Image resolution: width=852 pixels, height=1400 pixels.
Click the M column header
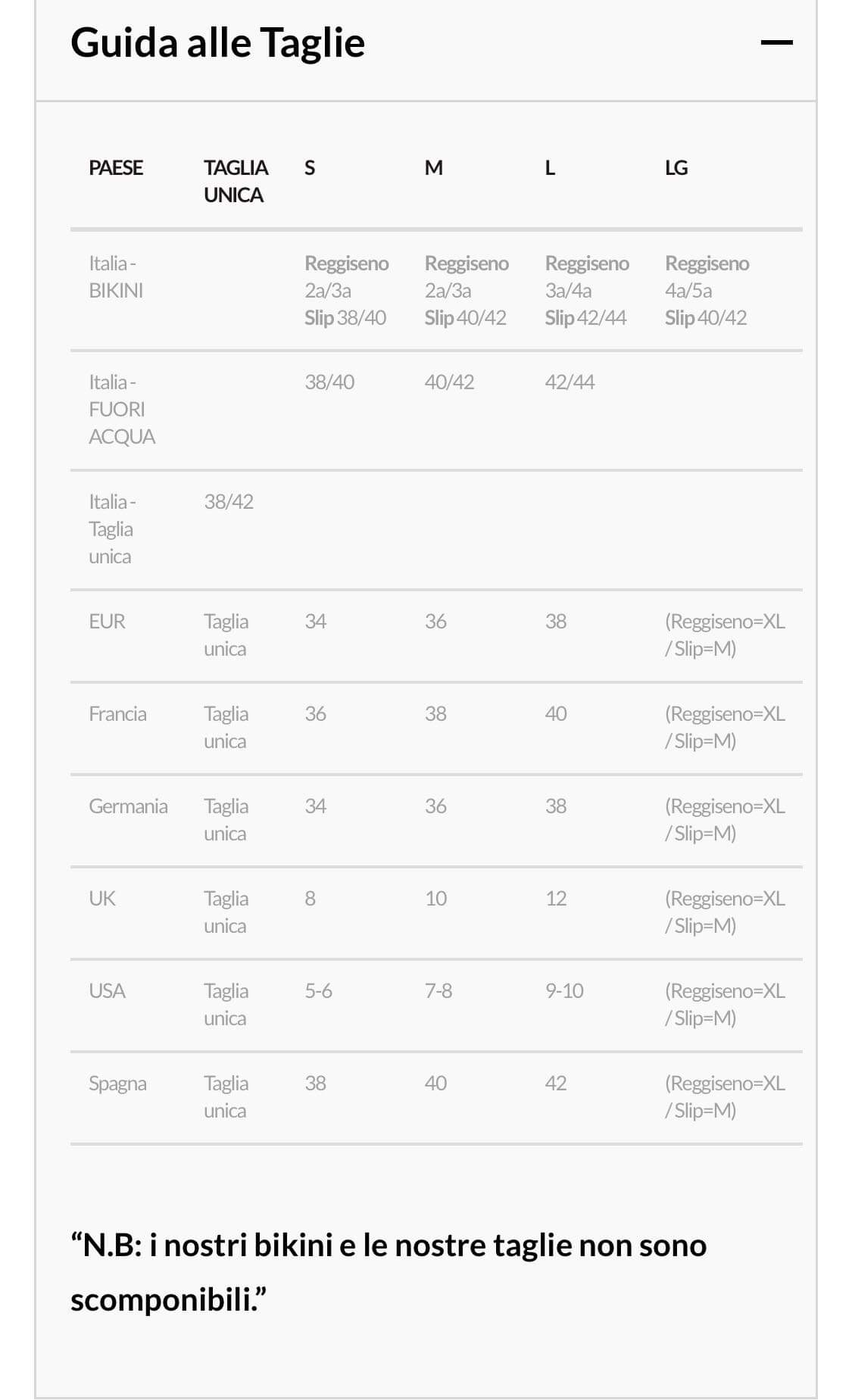[433, 168]
